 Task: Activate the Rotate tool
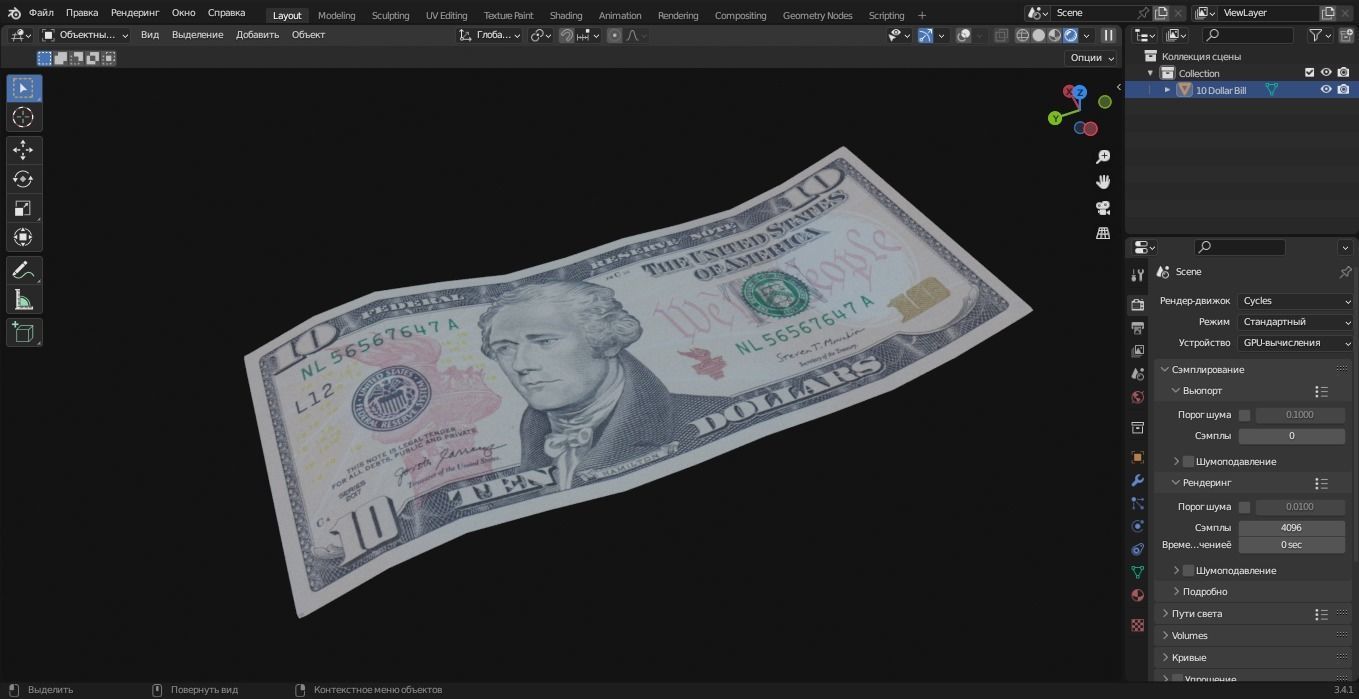(x=24, y=179)
